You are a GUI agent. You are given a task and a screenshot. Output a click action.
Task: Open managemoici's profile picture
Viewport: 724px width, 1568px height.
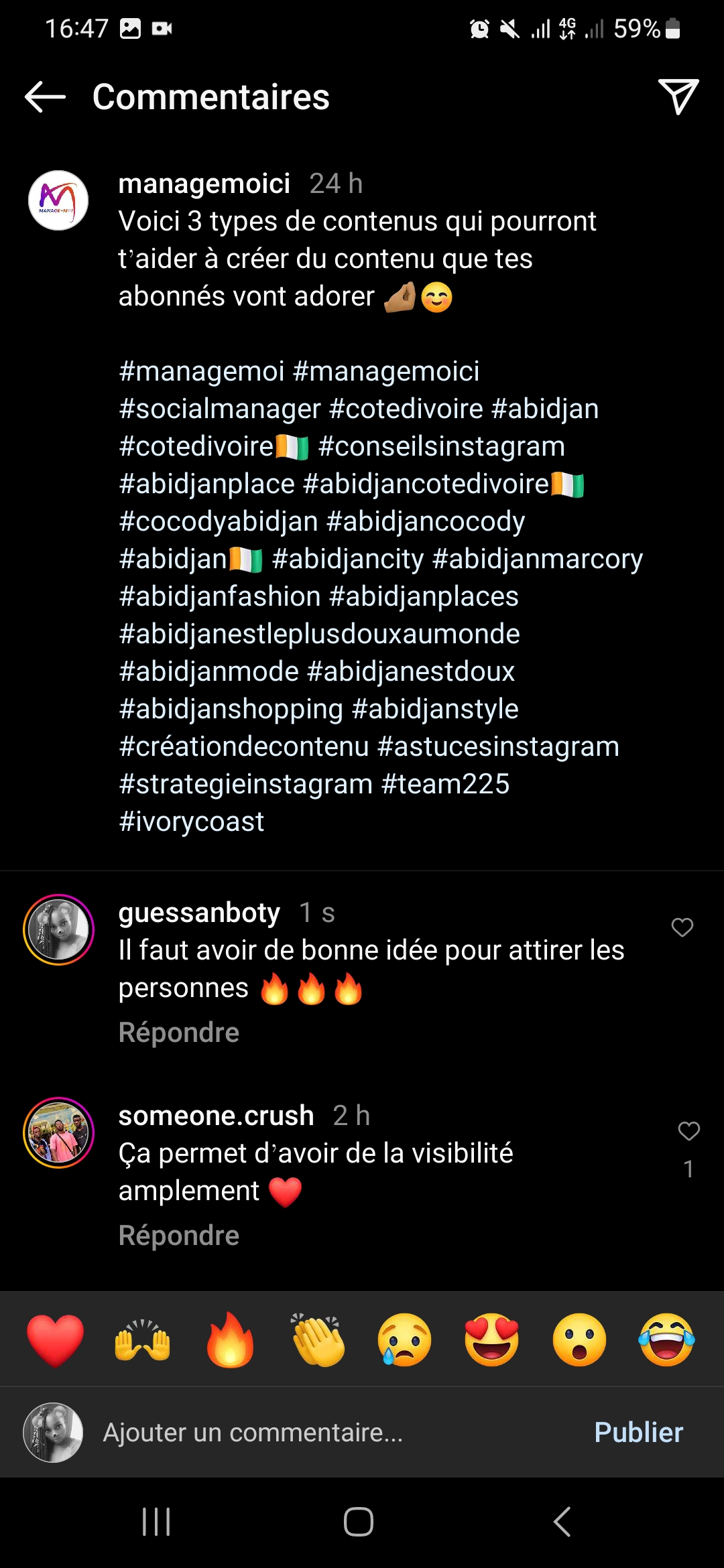pyautogui.click(x=58, y=200)
